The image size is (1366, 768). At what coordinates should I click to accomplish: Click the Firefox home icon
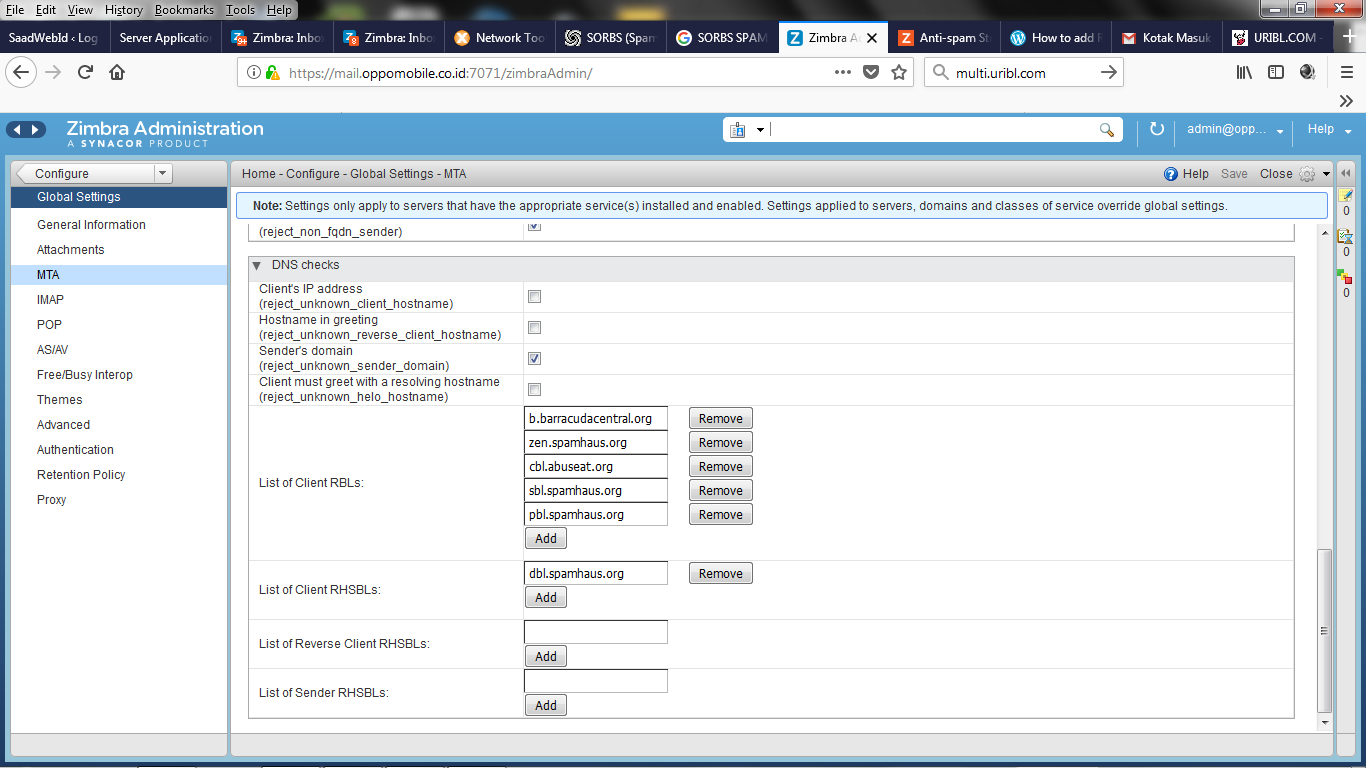tap(117, 72)
